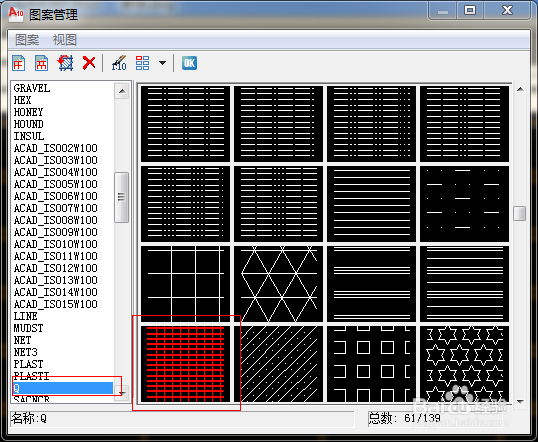Click the 1:10 scale icon
The height and width of the screenshot is (442, 538).
(x=119, y=63)
